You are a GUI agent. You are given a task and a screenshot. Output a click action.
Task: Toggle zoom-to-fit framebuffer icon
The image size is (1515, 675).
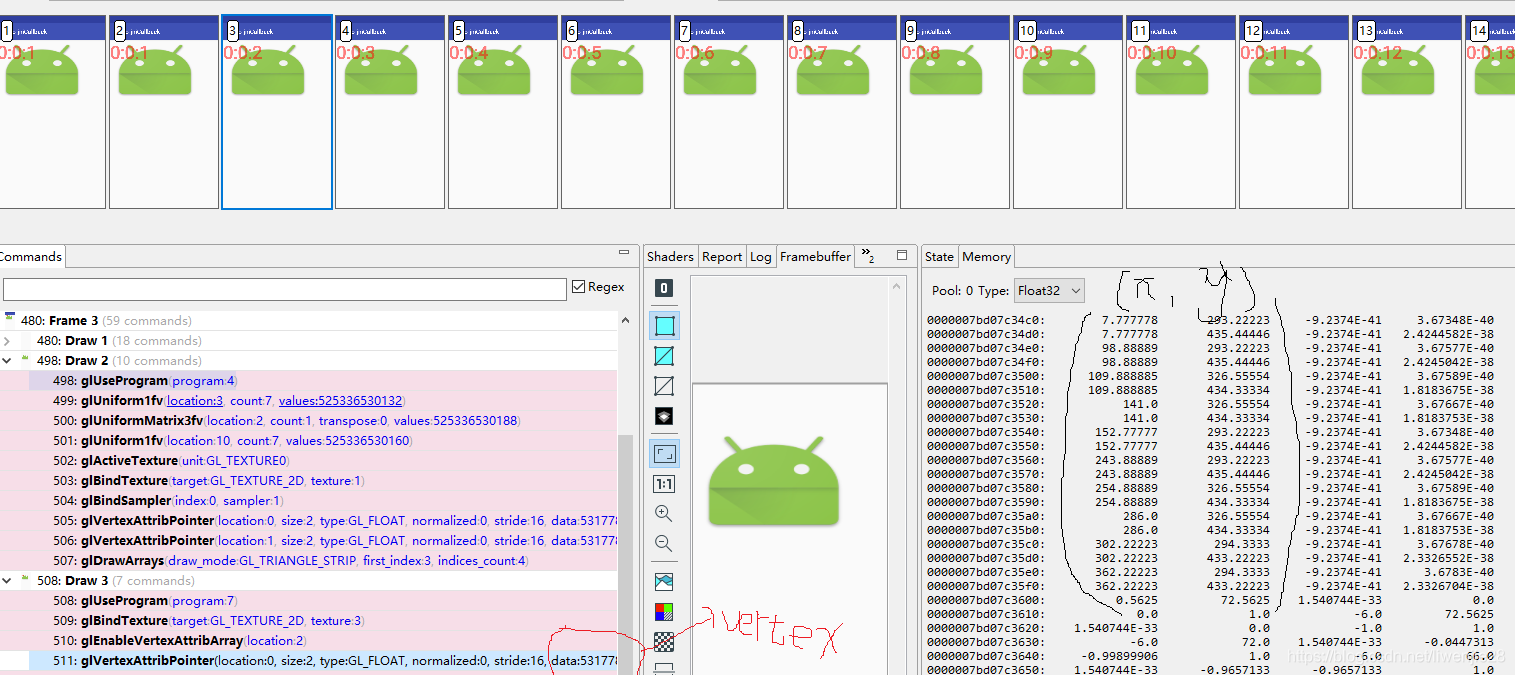coord(663,454)
